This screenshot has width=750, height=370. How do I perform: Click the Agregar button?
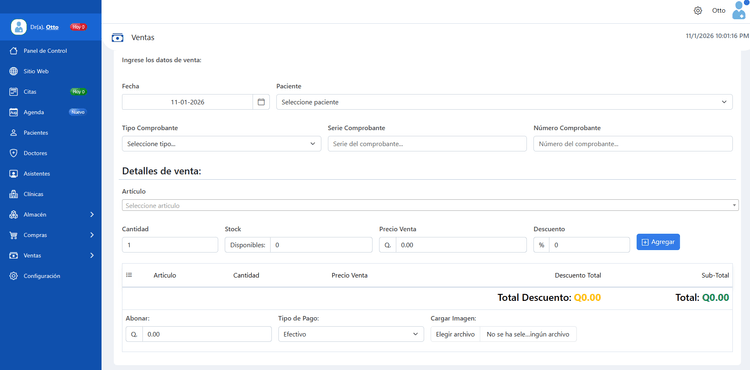(658, 242)
